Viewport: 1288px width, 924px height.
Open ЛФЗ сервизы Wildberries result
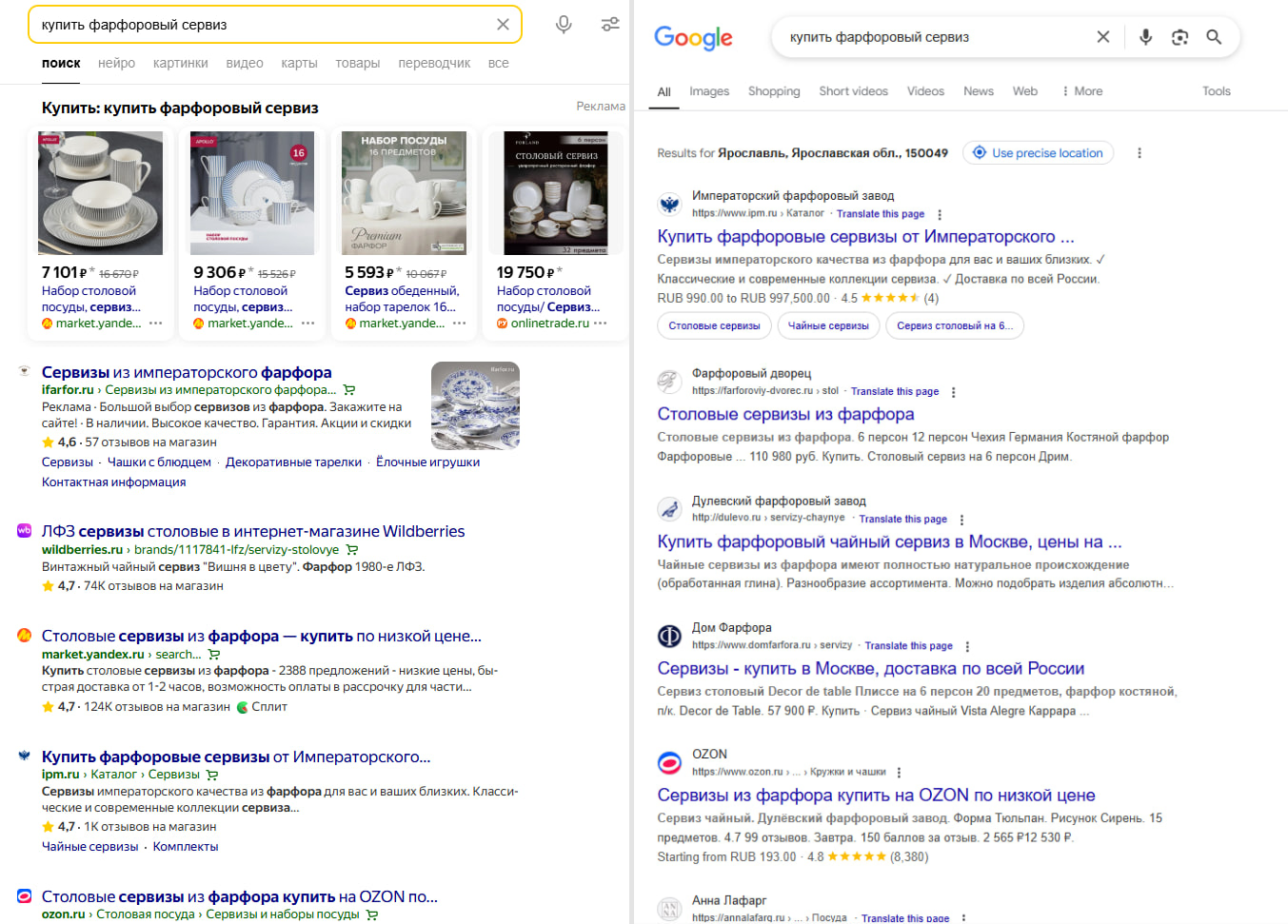253,531
